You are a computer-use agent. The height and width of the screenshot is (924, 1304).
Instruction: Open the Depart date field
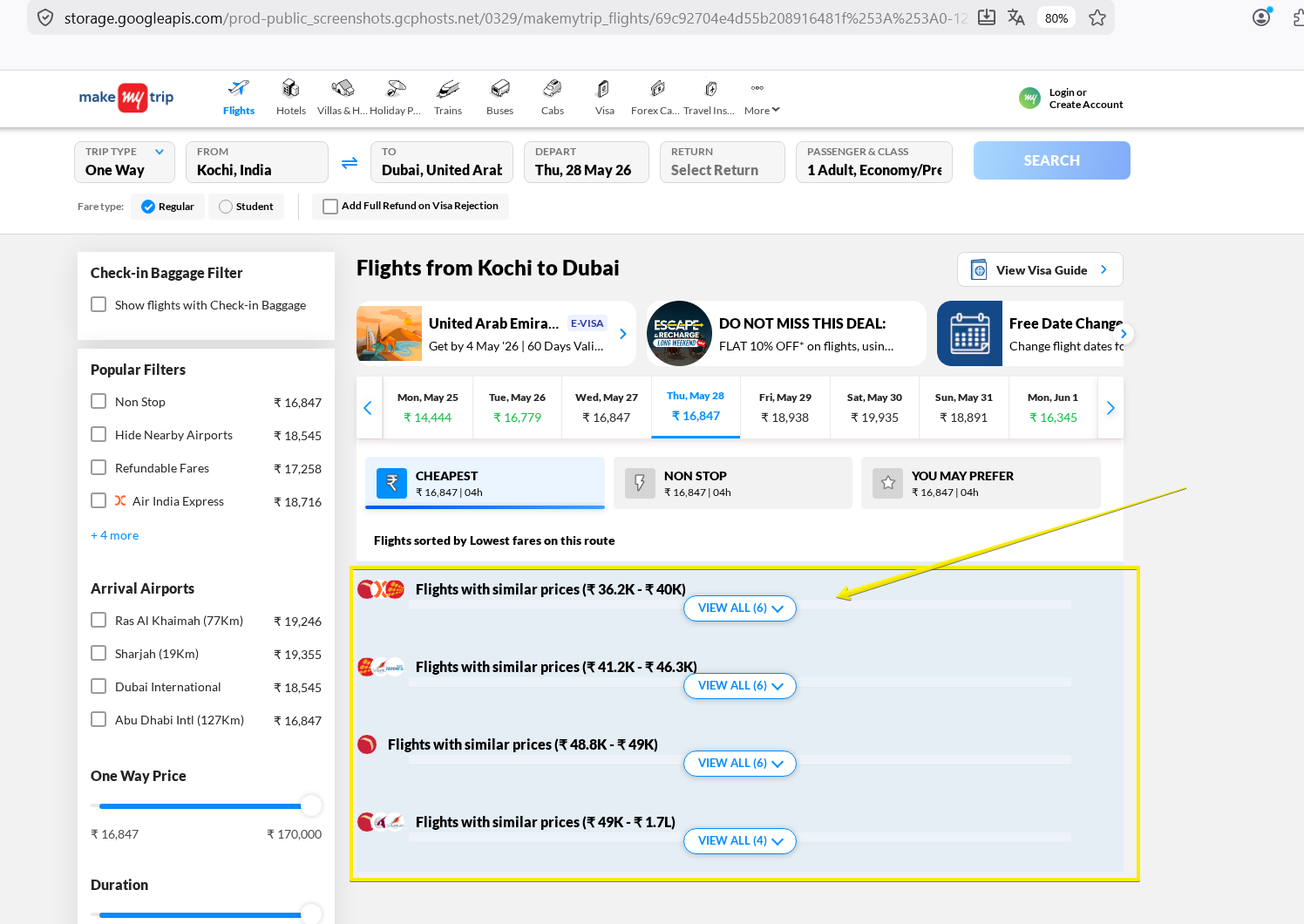click(586, 162)
